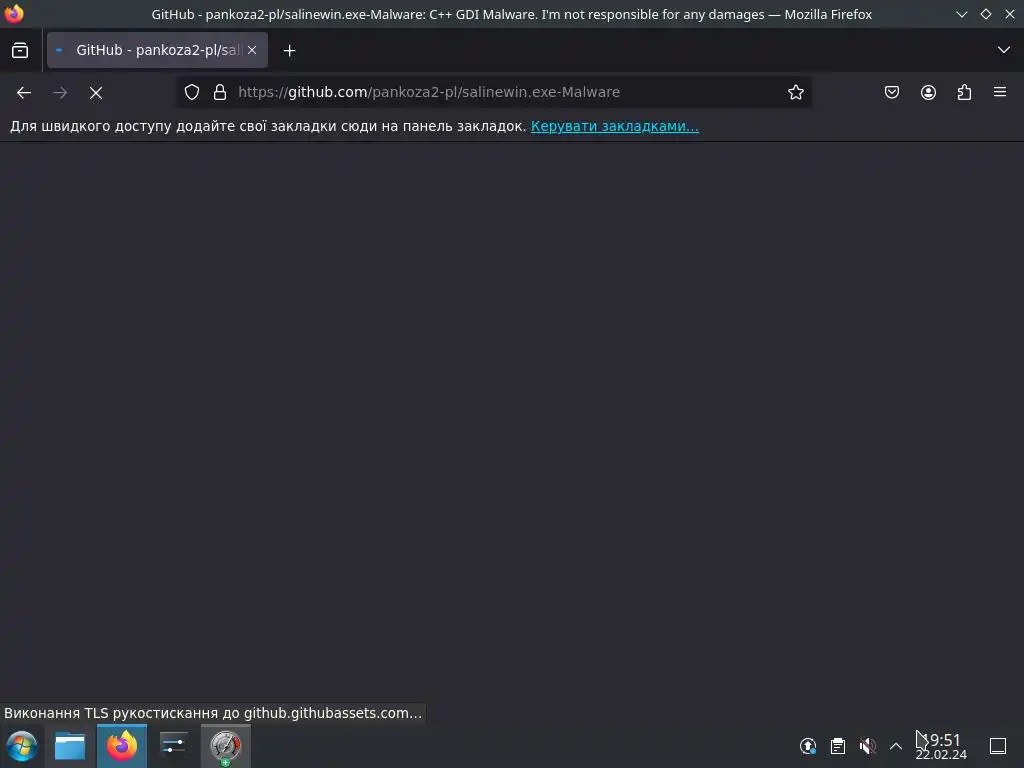Open tracking protection shield info
Viewport: 1024px width, 768px height.
tap(191, 92)
